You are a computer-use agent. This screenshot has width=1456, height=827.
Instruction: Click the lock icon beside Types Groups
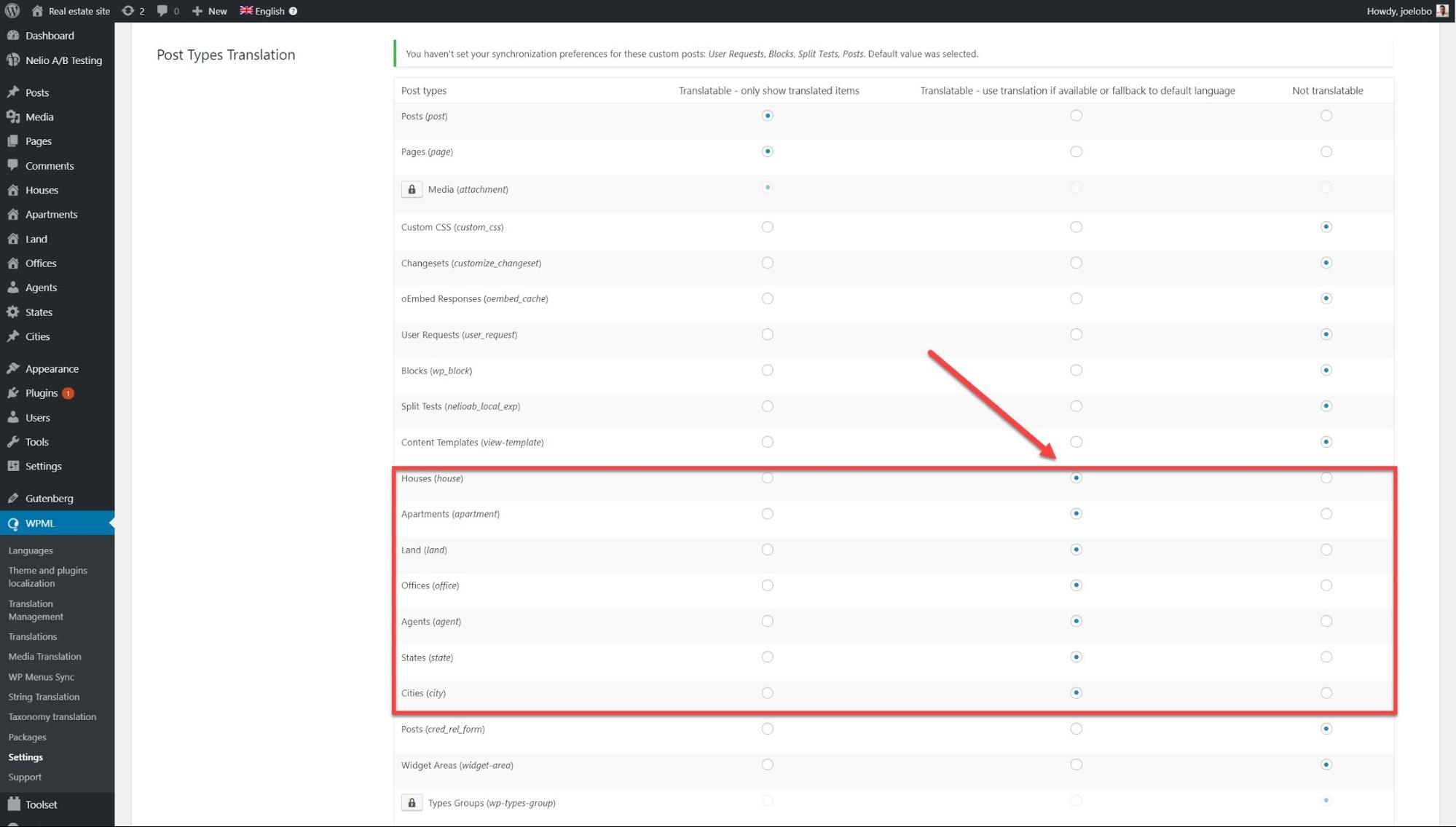tap(412, 803)
